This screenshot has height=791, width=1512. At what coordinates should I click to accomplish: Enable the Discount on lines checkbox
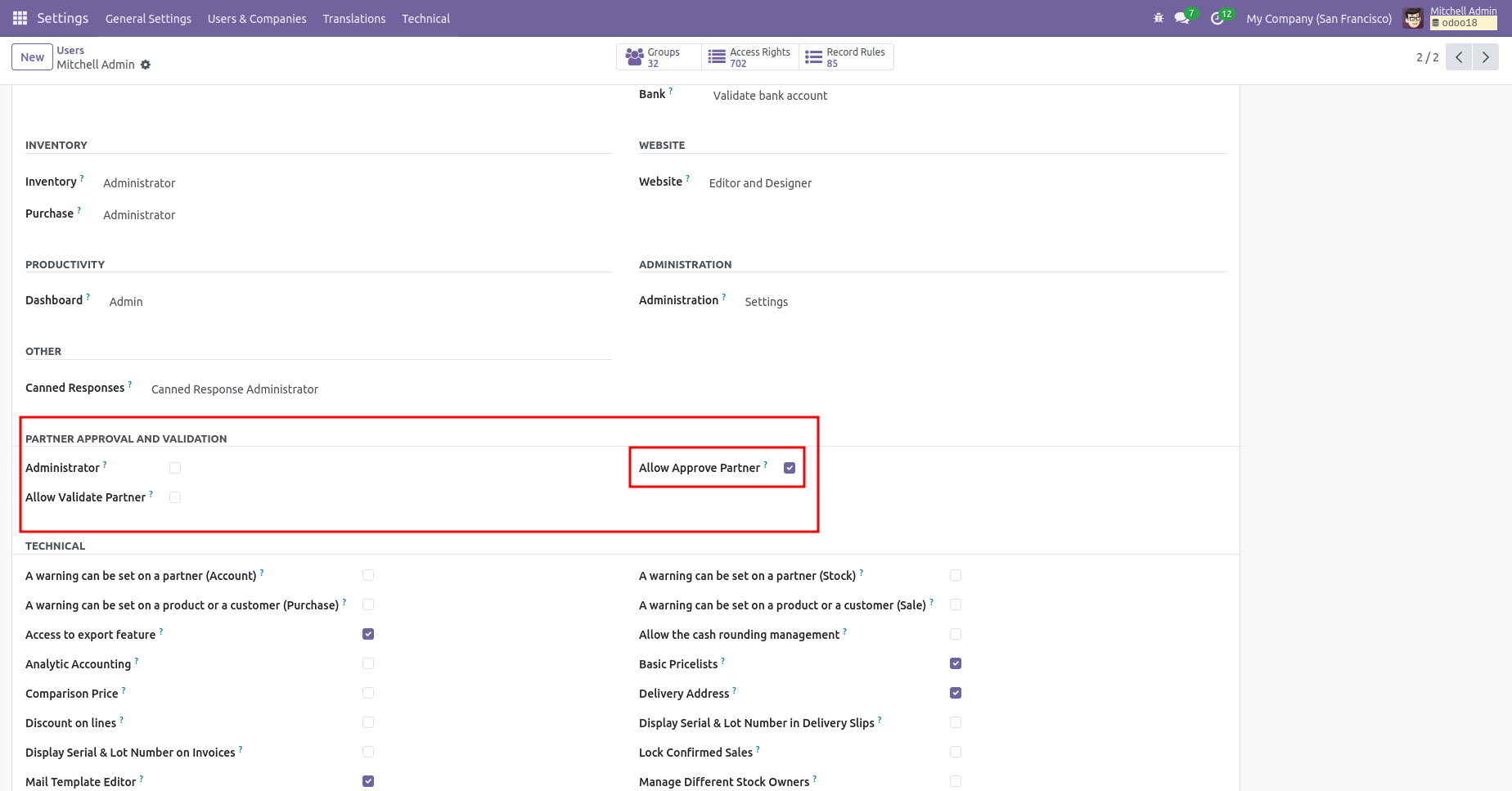coord(368,722)
